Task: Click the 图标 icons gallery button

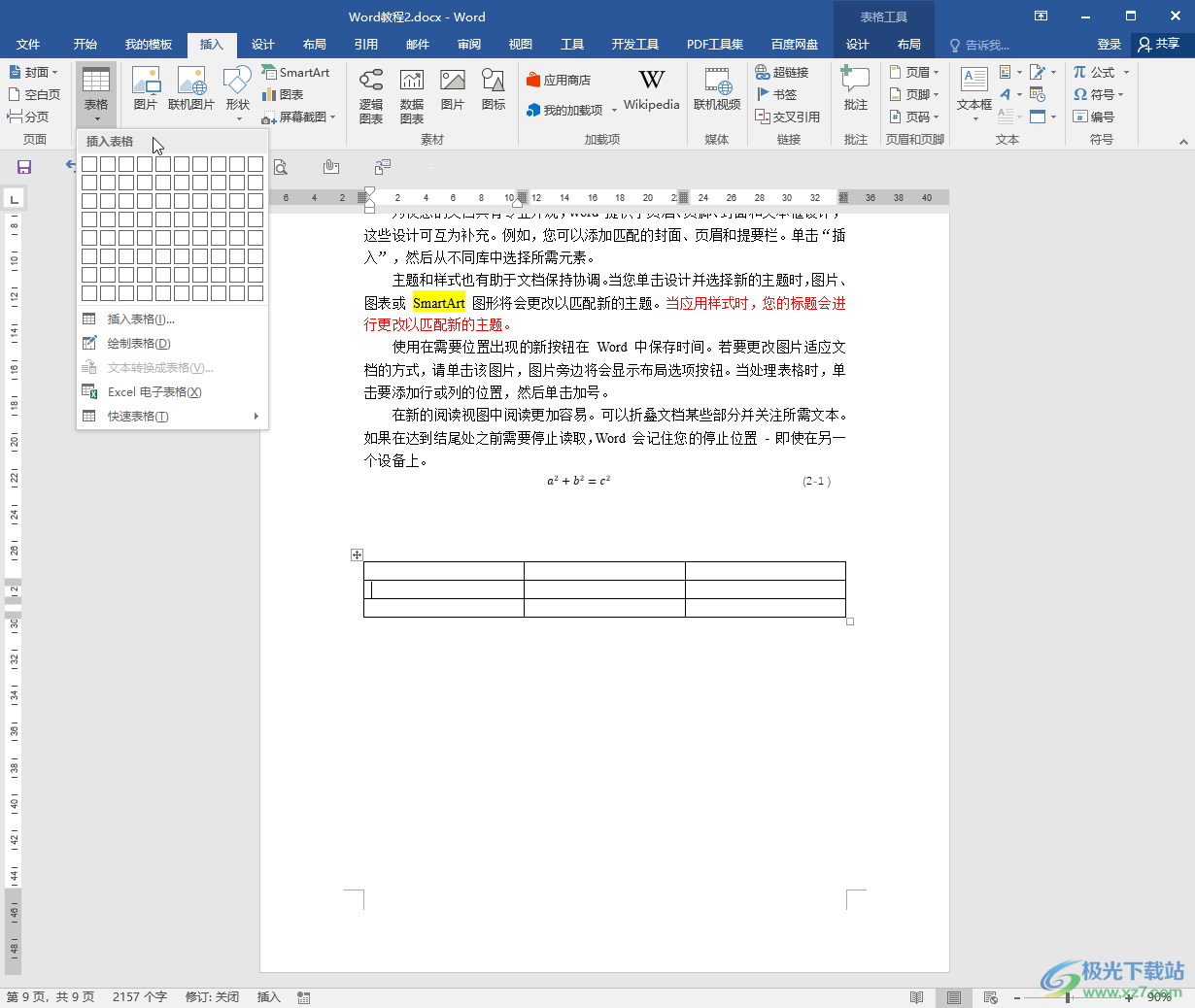Action: 494,88
